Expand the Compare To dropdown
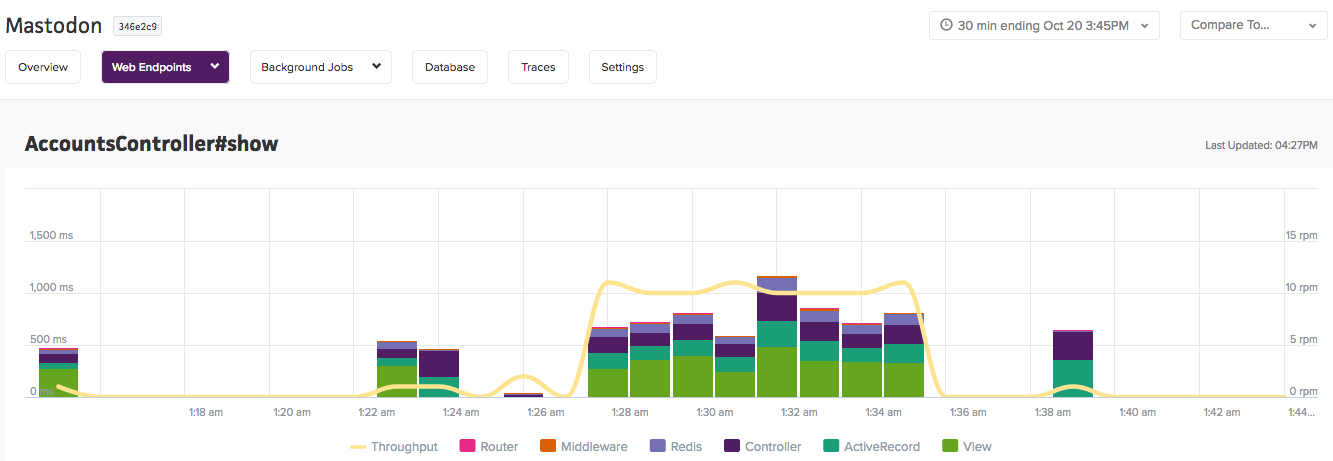The image size is (1333, 461). tap(1256, 26)
